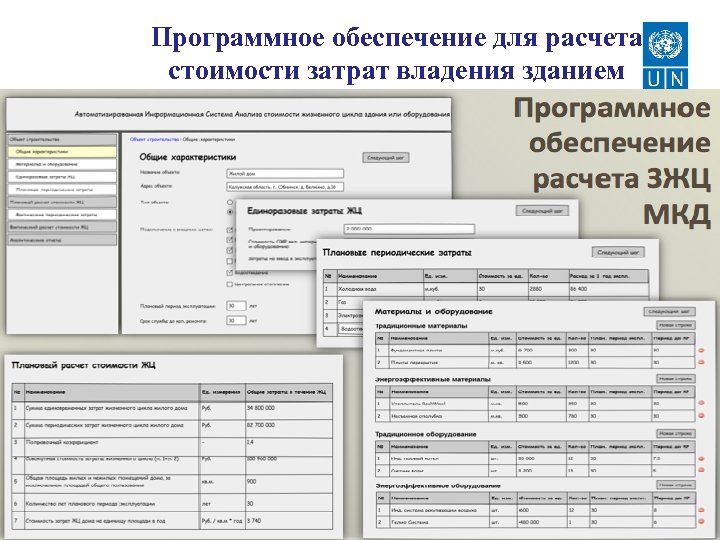Screen dimensions: 720x540
Task: Open Материалы и оборудование sidebar item
Action: 62,164
